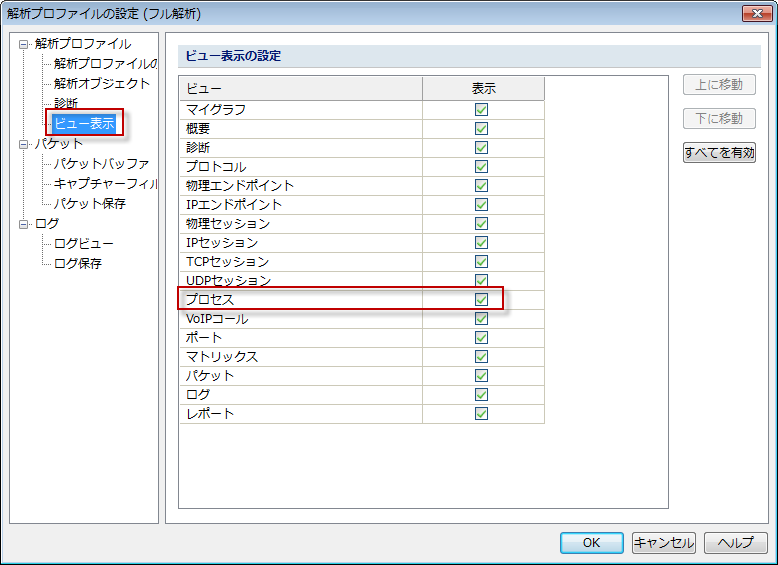The image size is (778, 565).
Task: Open パケットバッファ settings
Action: (102, 164)
